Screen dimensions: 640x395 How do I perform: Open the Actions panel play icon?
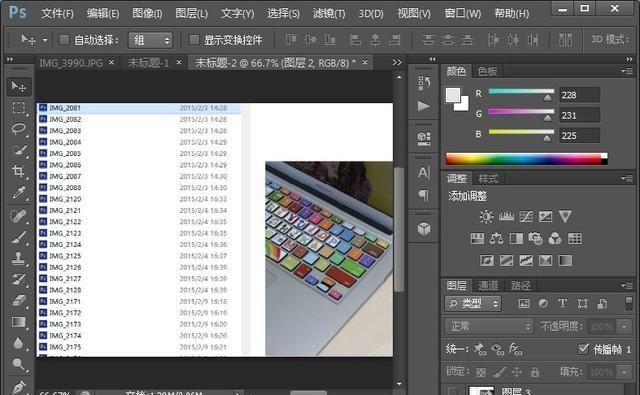[424, 106]
